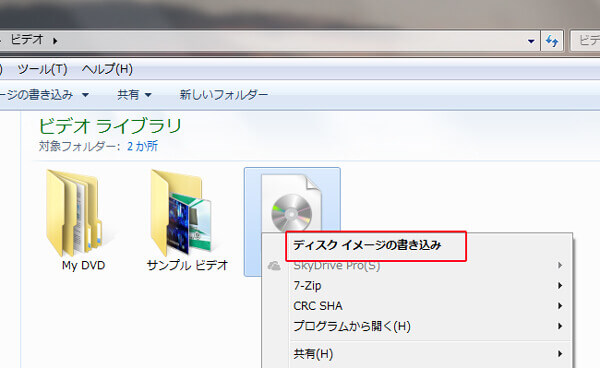Click the 2 か所 locations link

point(142,146)
